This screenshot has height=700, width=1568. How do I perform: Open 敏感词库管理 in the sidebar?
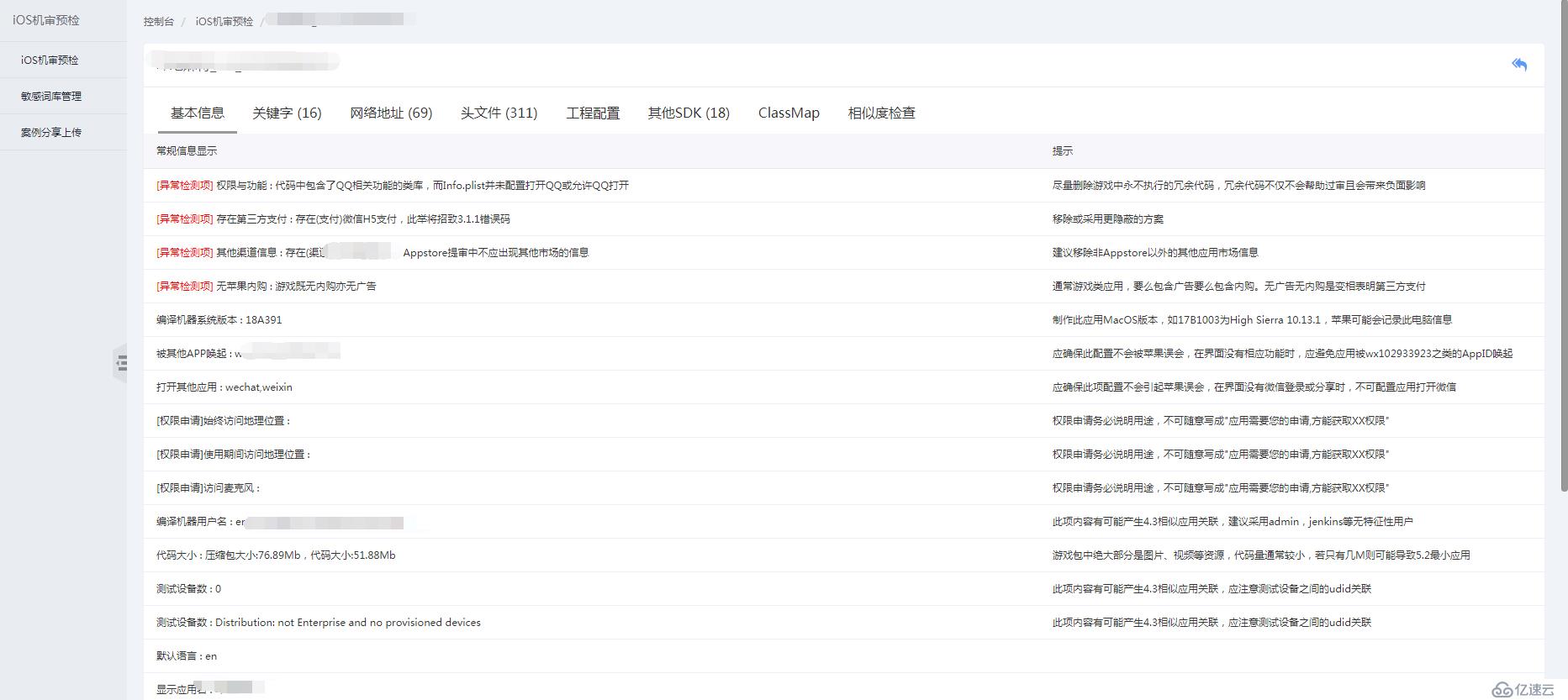pos(63,97)
